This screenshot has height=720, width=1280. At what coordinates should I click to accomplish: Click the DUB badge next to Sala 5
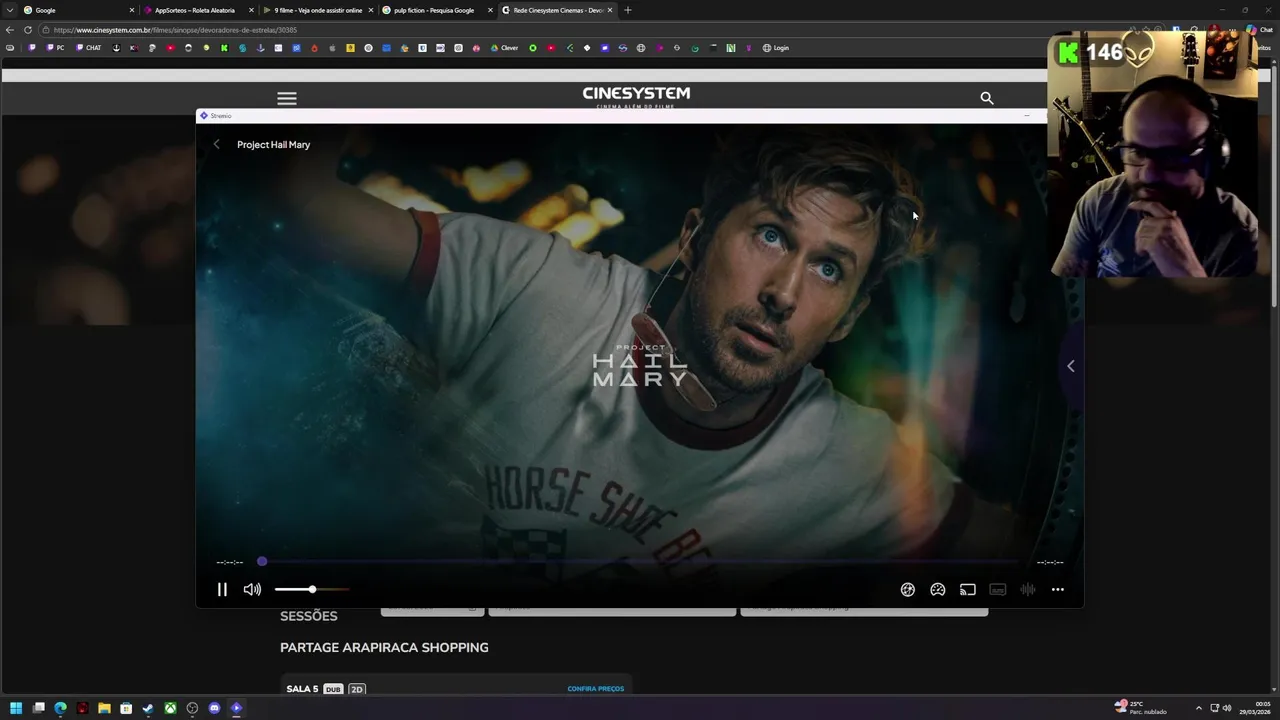[333, 689]
